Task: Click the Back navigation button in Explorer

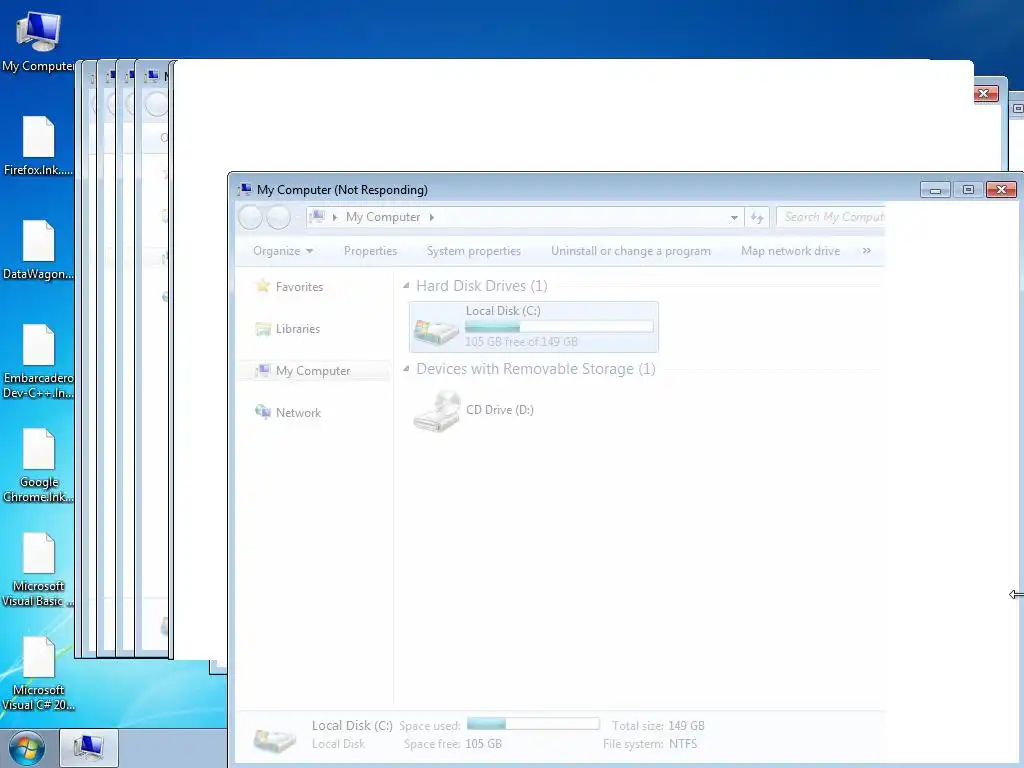Action: [250, 217]
